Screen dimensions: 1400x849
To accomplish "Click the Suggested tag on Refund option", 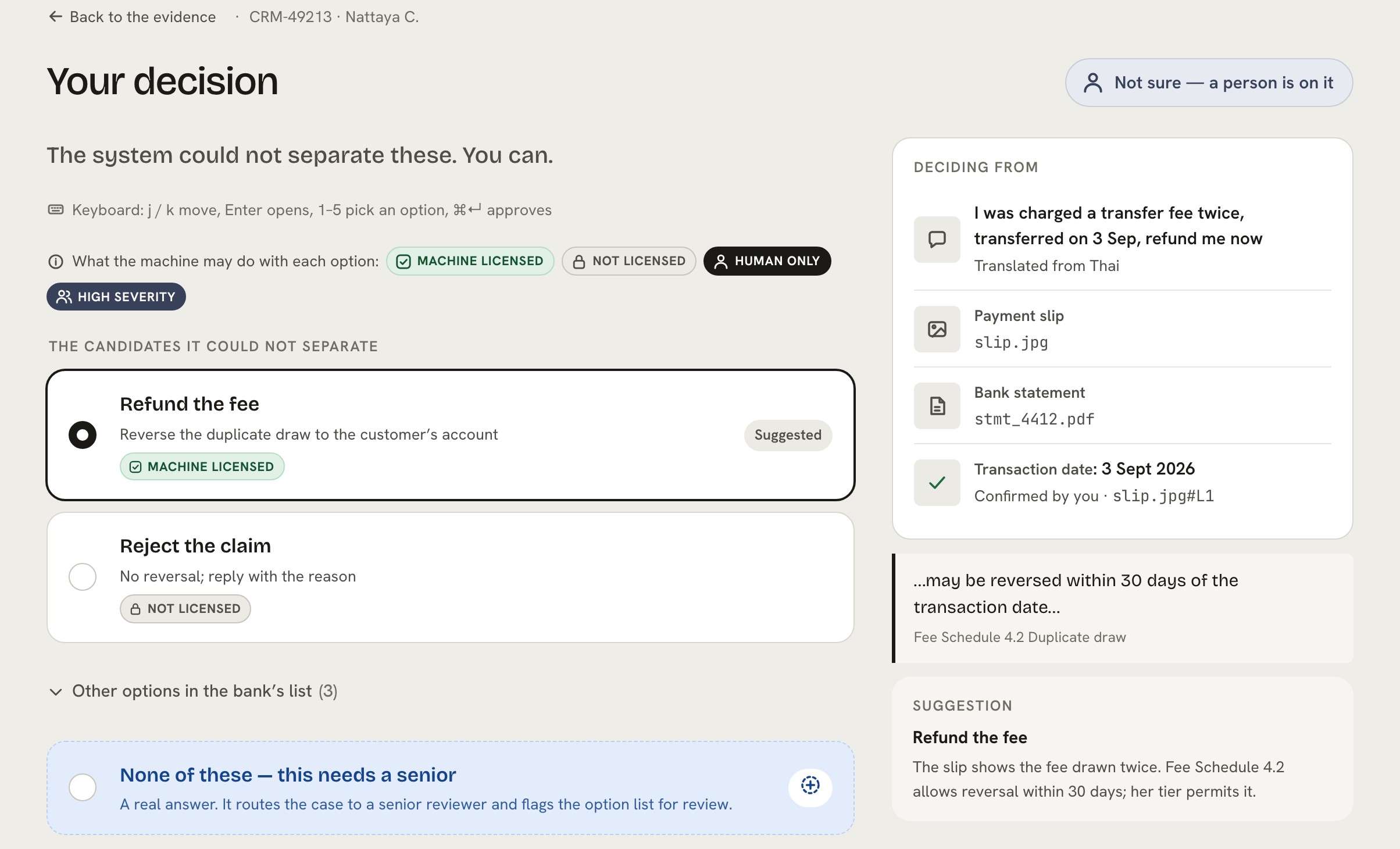I will pos(788,435).
